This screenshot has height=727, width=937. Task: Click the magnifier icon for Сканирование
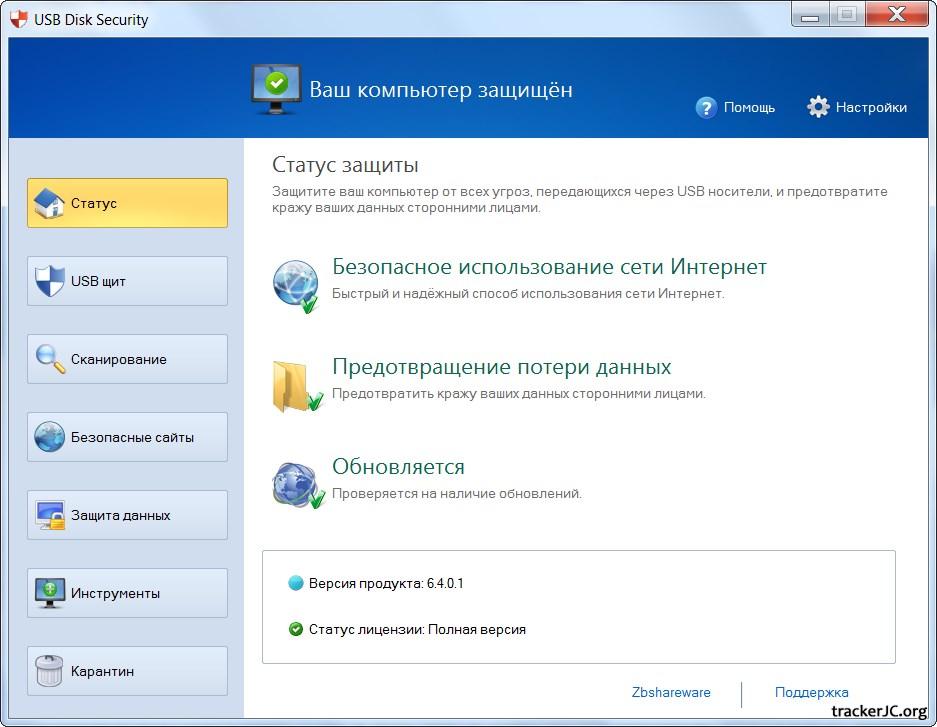[x=50, y=359]
